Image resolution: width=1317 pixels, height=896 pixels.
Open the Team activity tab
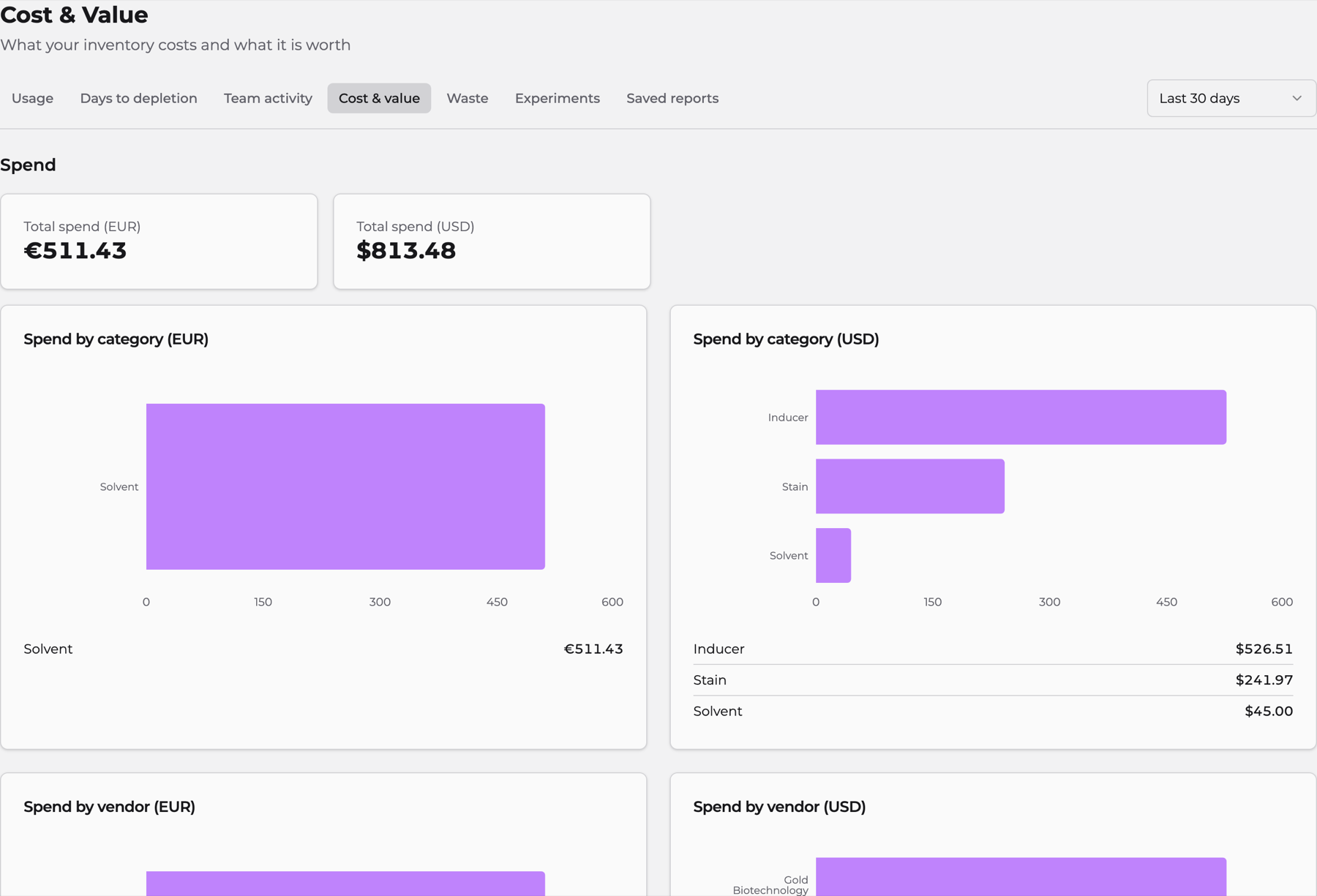[268, 98]
